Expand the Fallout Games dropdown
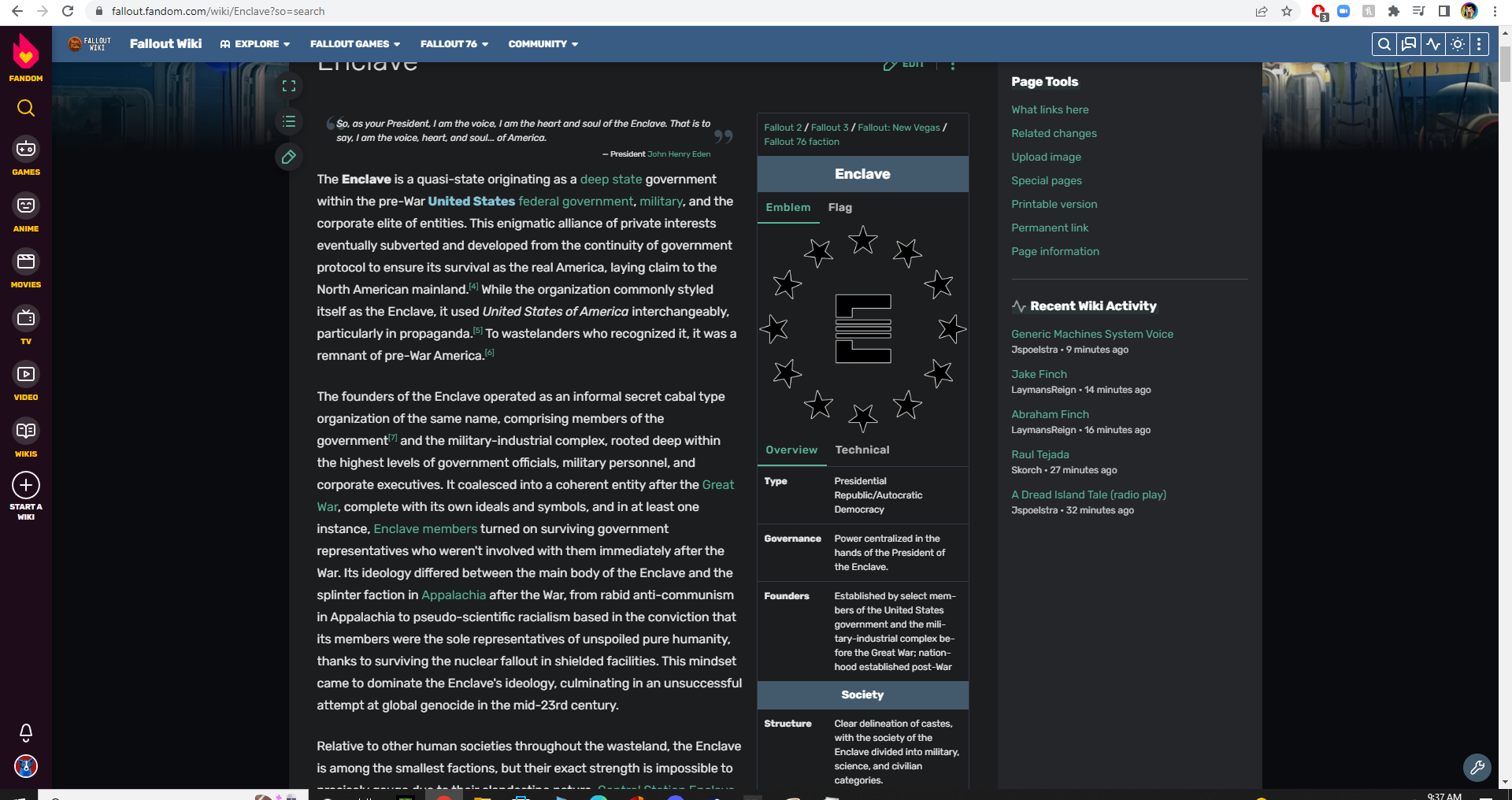Viewport: 1512px width, 800px height. coord(355,44)
